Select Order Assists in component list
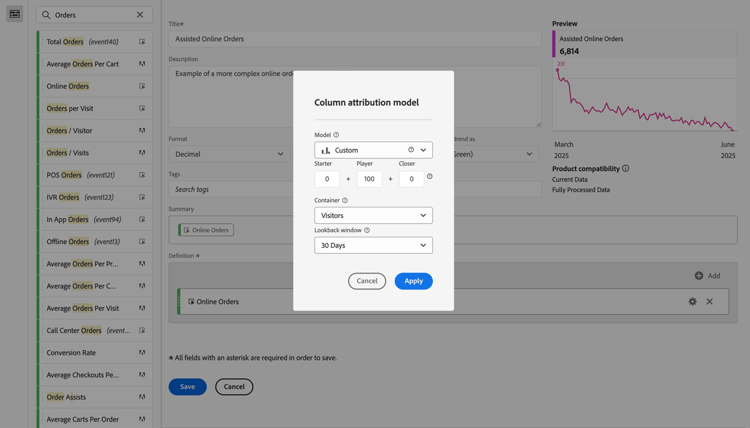The image size is (750, 428). click(95, 396)
